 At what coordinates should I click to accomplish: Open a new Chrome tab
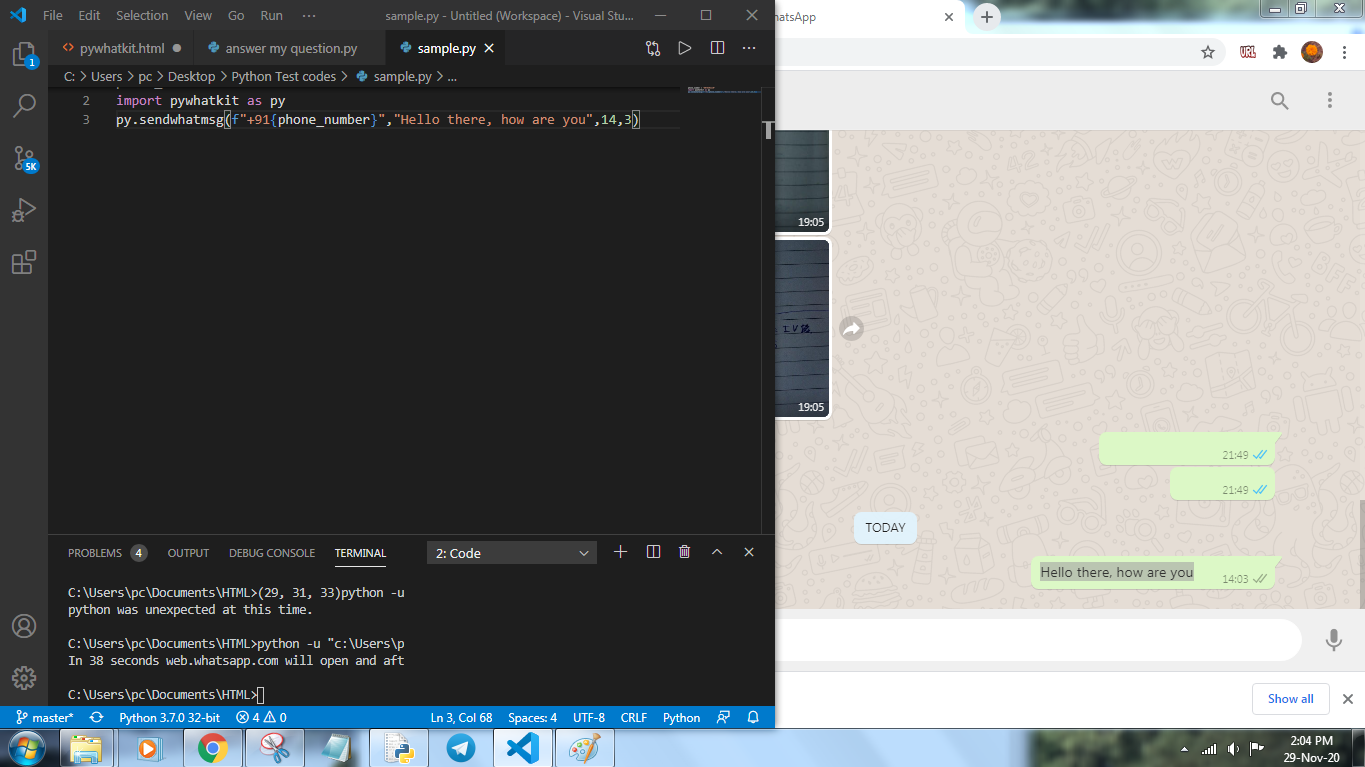tap(987, 16)
